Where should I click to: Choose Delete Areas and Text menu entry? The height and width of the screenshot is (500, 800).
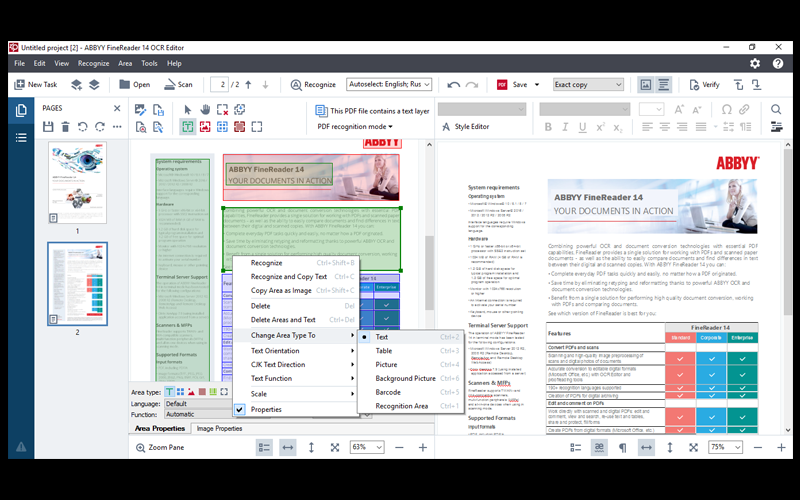coord(283,320)
